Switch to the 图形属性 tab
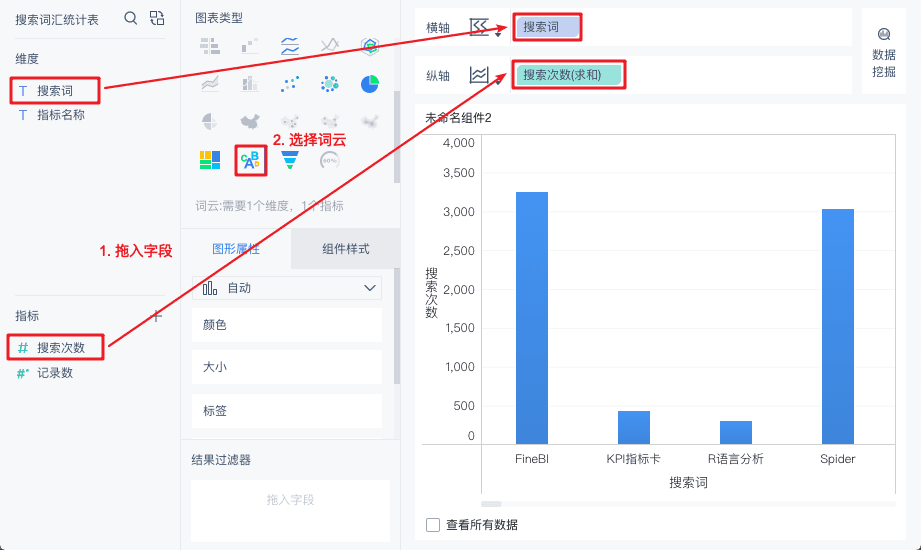921x550 pixels. point(236,249)
